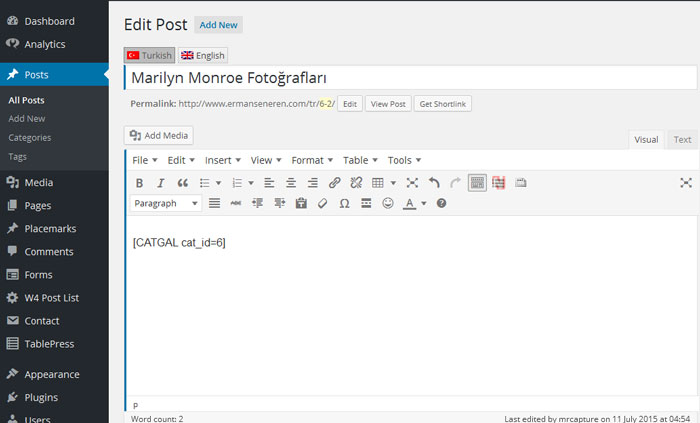
Task: Insert a blockquote with the quote icon
Action: click(183, 183)
